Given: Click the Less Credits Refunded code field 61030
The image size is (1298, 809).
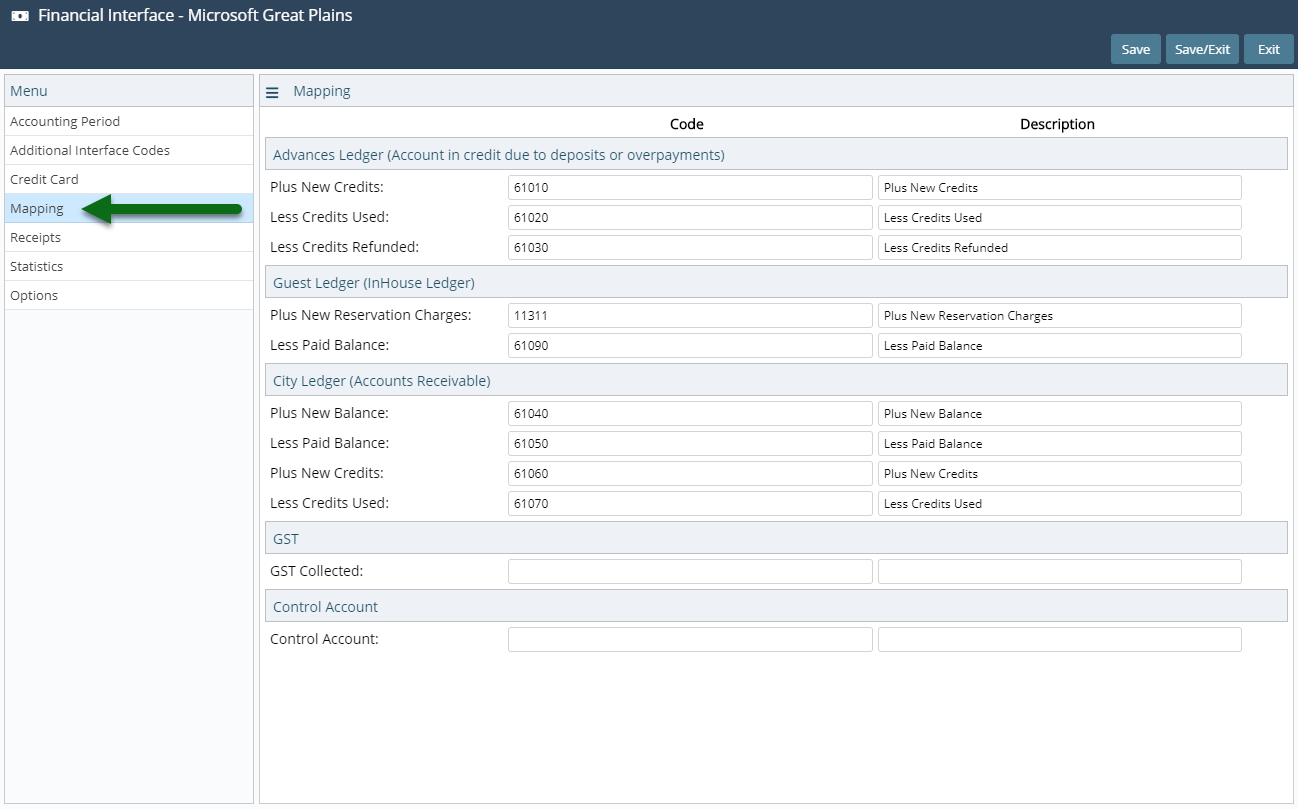Looking at the screenshot, I should (x=690, y=247).
